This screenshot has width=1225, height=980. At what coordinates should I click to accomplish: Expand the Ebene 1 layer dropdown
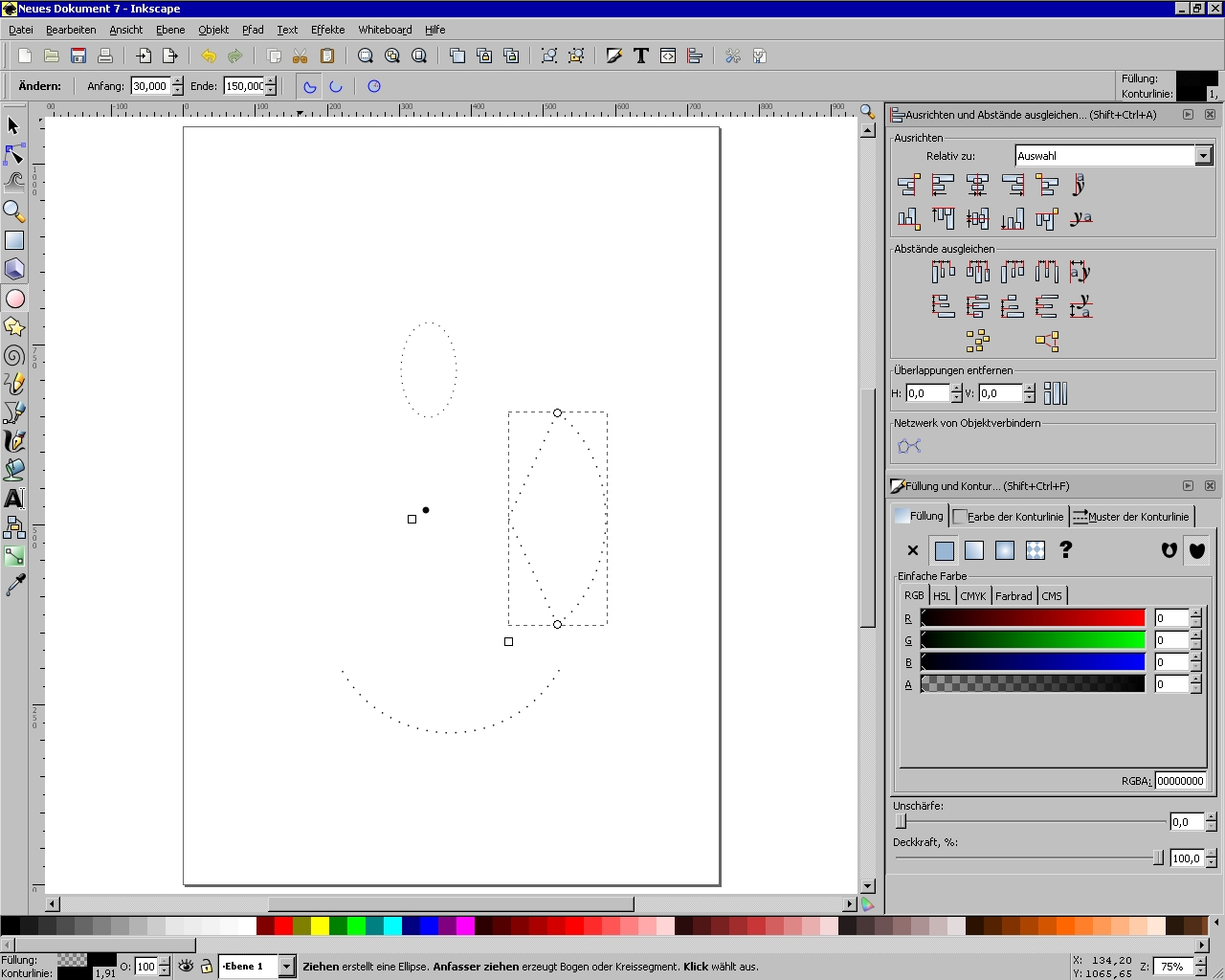click(x=285, y=967)
